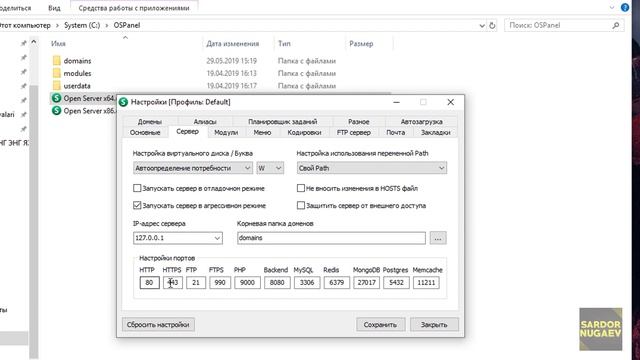The width and height of the screenshot is (640, 360).
Task: Open 'Средства работы с приложениями' ribbon tab
Action: coord(134,8)
